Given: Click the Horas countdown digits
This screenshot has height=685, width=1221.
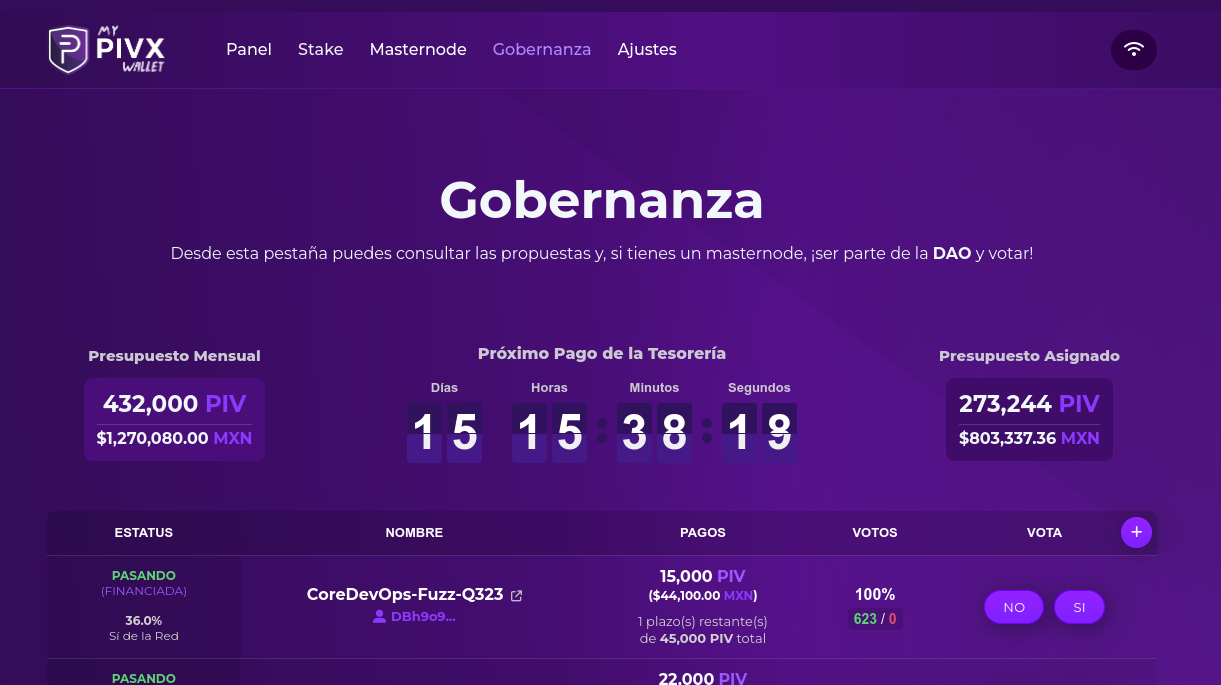Looking at the screenshot, I should [x=549, y=433].
